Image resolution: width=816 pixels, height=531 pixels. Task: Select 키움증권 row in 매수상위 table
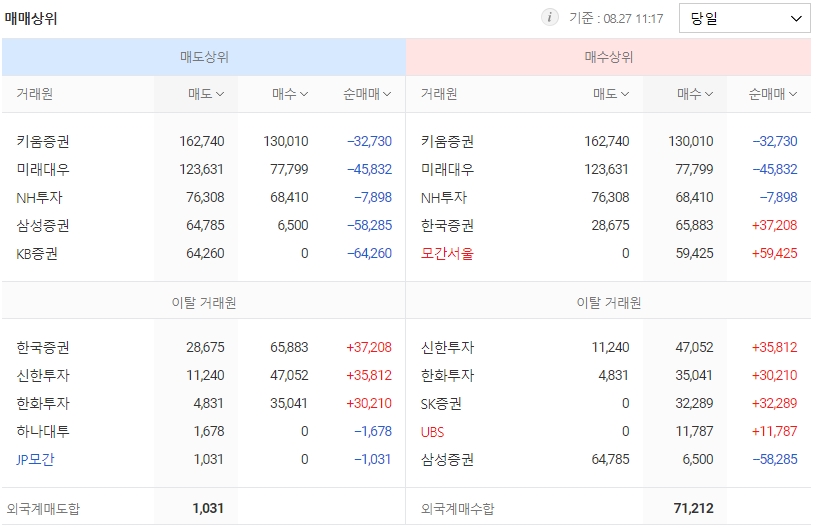tap(608, 141)
